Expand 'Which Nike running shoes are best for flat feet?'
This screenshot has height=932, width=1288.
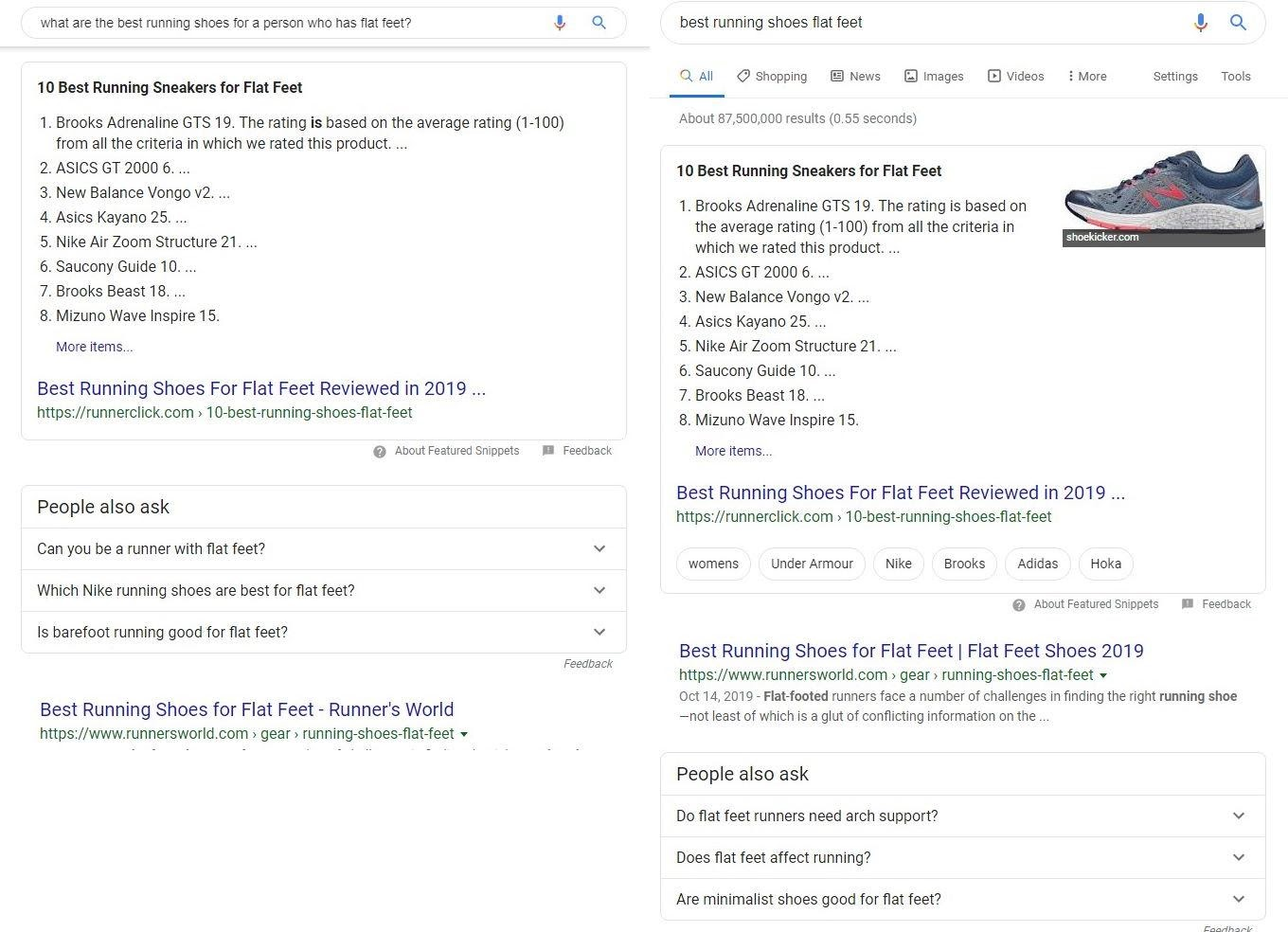pyautogui.click(x=324, y=590)
